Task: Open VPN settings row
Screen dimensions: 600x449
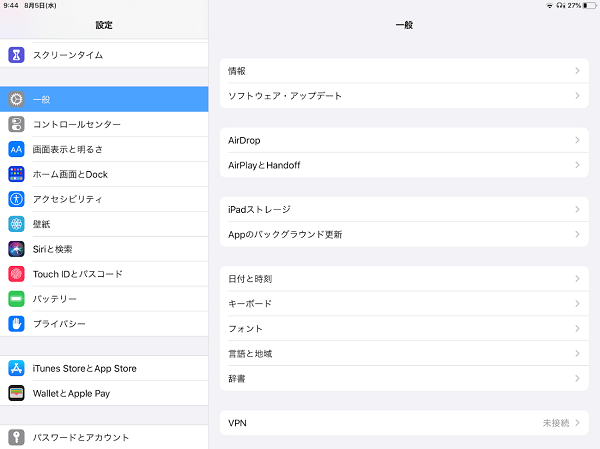Action: [x=404, y=423]
